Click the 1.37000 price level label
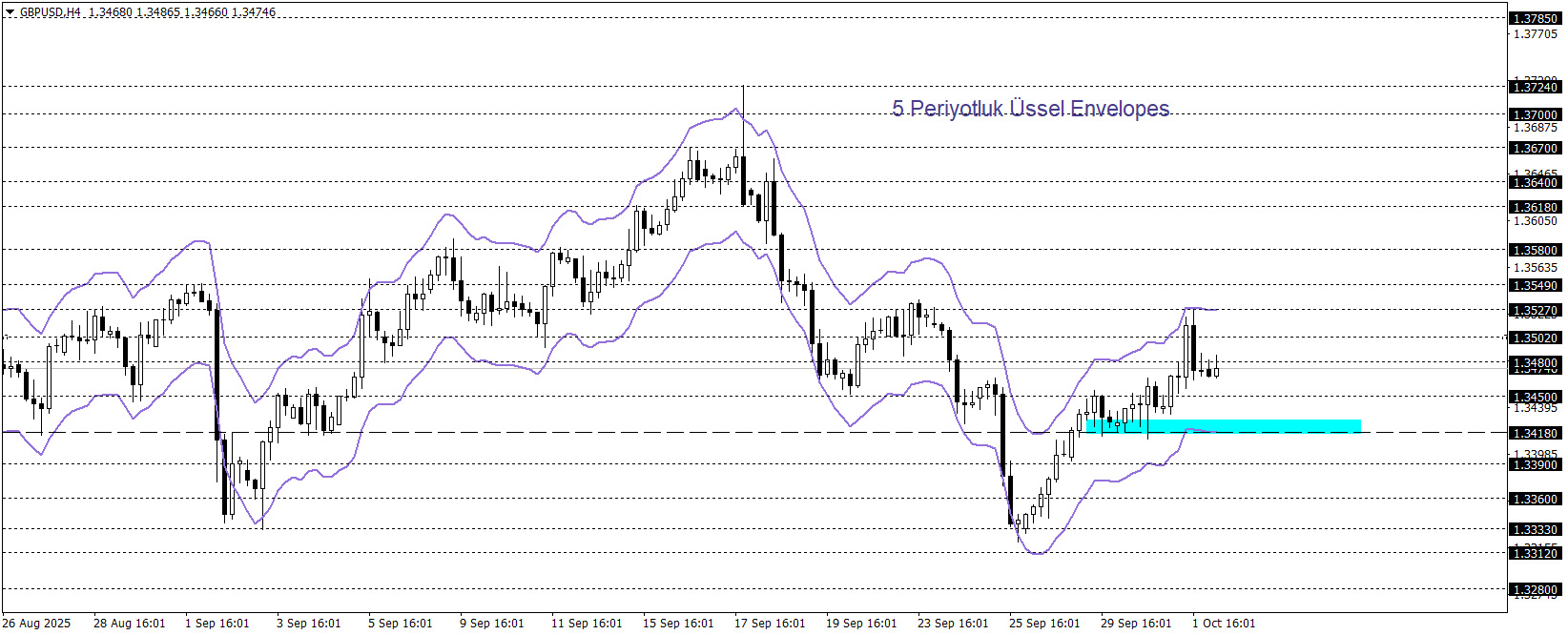The image size is (1568, 635). (x=1535, y=115)
